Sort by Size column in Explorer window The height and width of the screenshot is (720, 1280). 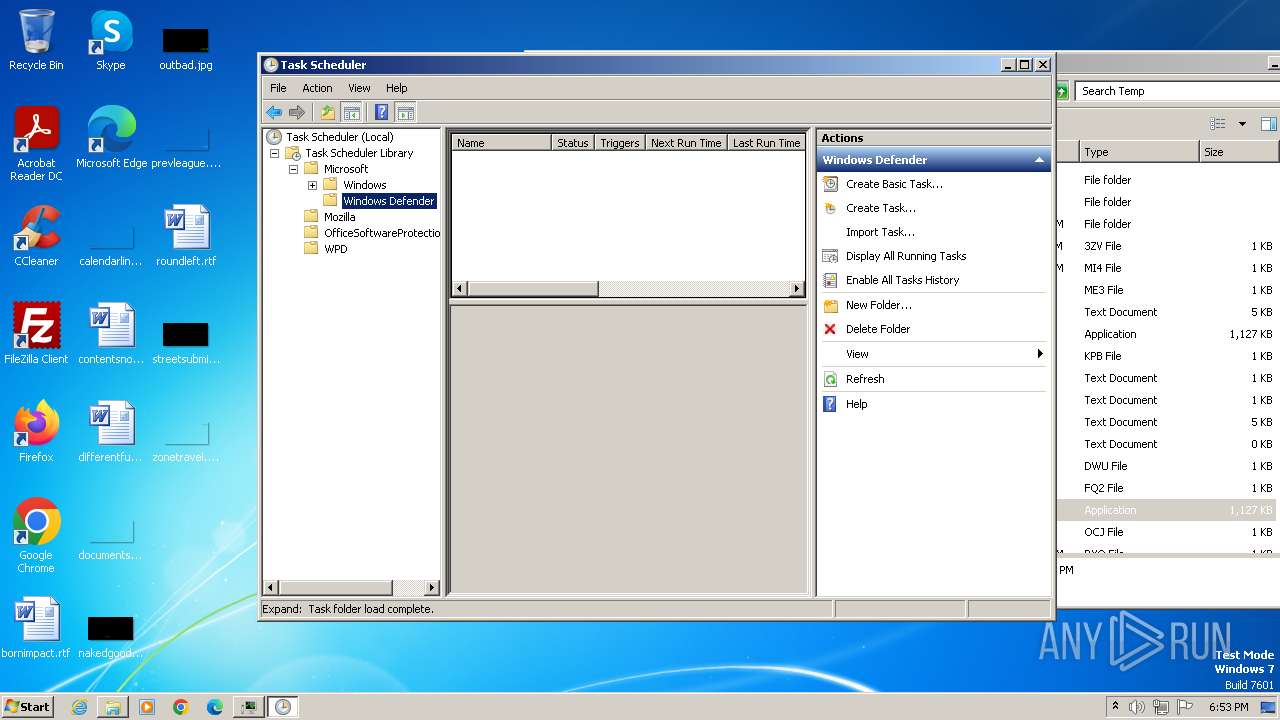click(1238, 152)
